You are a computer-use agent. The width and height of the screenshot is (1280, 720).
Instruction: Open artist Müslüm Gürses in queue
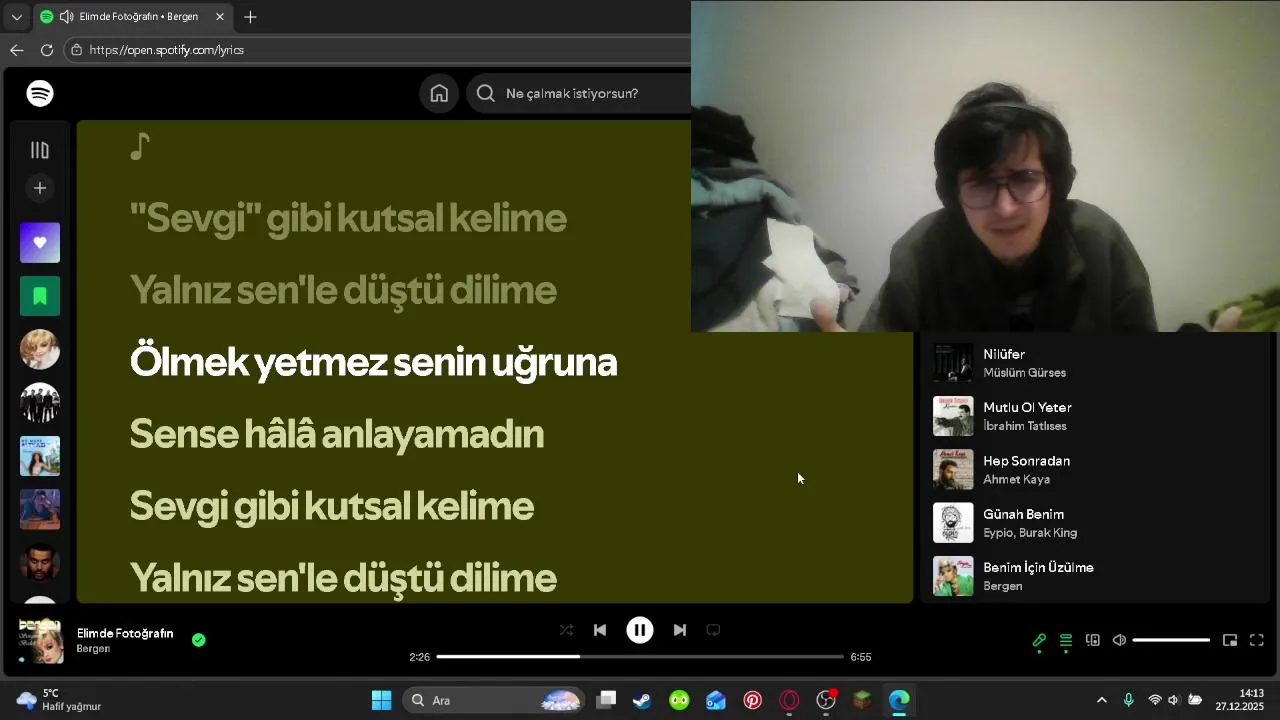pyautogui.click(x=1024, y=373)
